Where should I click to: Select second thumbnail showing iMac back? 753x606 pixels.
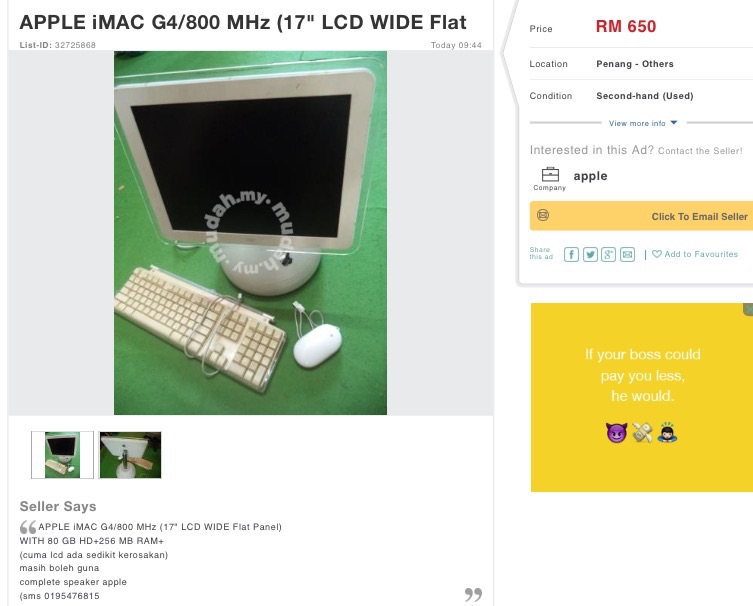pyautogui.click(x=130, y=455)
